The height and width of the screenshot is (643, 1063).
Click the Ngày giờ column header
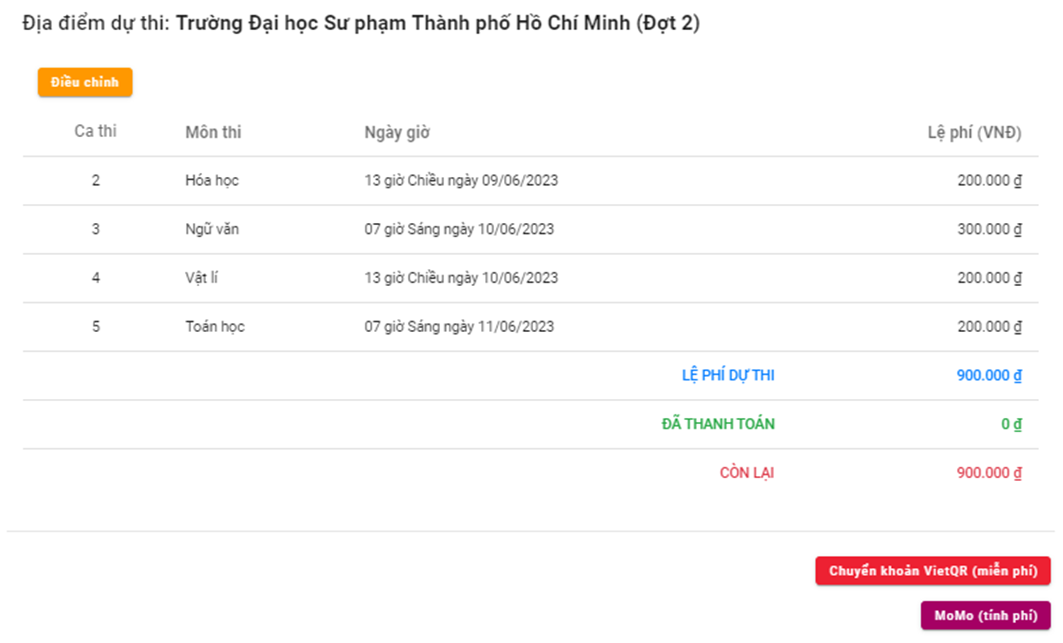click(397, 132)
